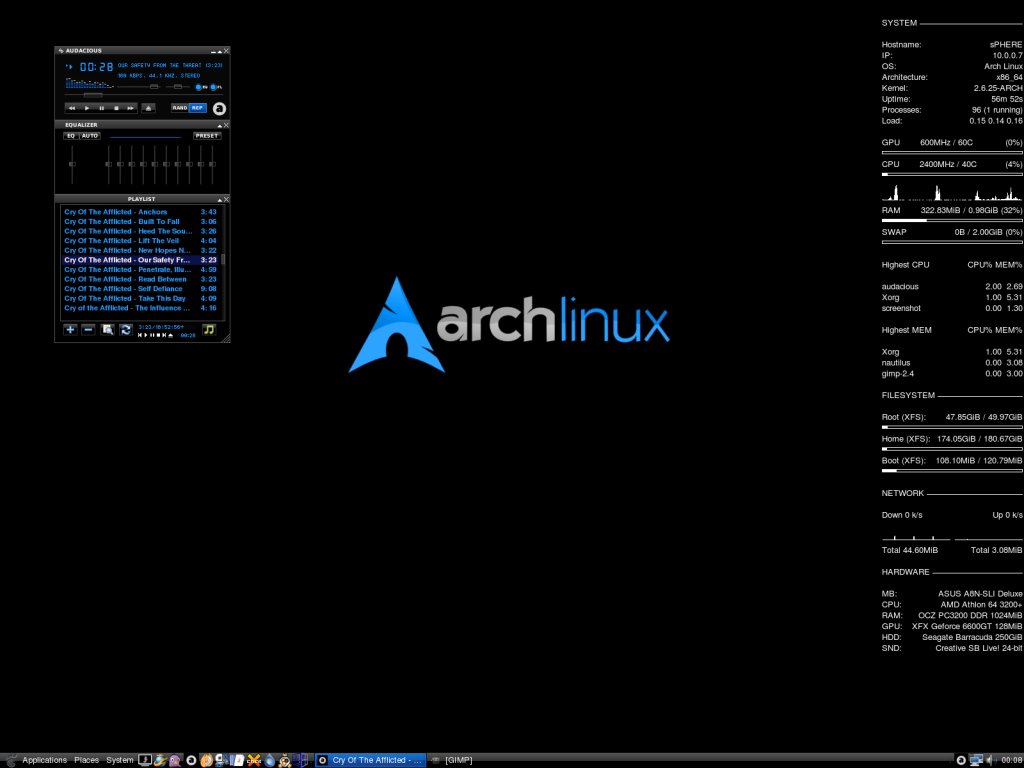
Task: Click Audacious tray icon near the clock
Action: click(x=961, y=760)
